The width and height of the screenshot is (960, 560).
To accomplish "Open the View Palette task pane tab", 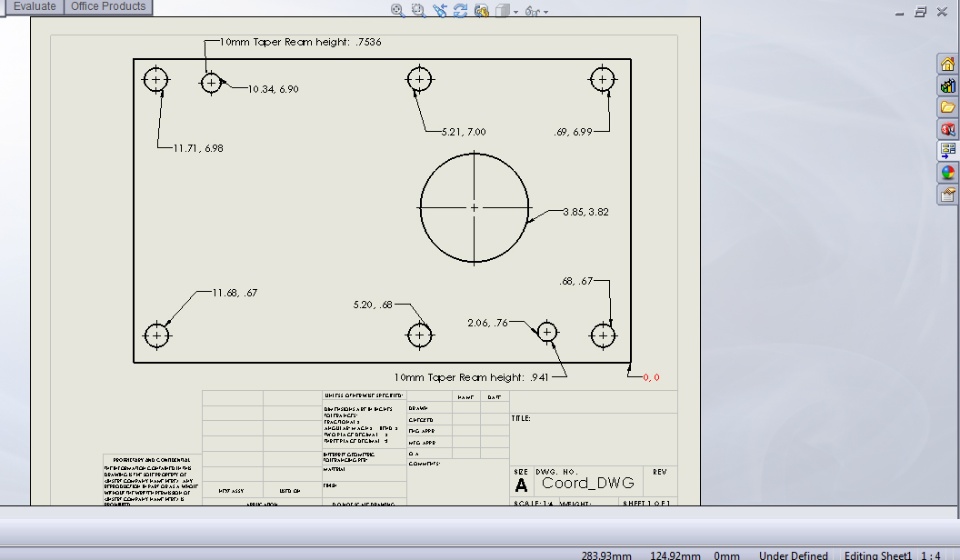I will [947, 151].
